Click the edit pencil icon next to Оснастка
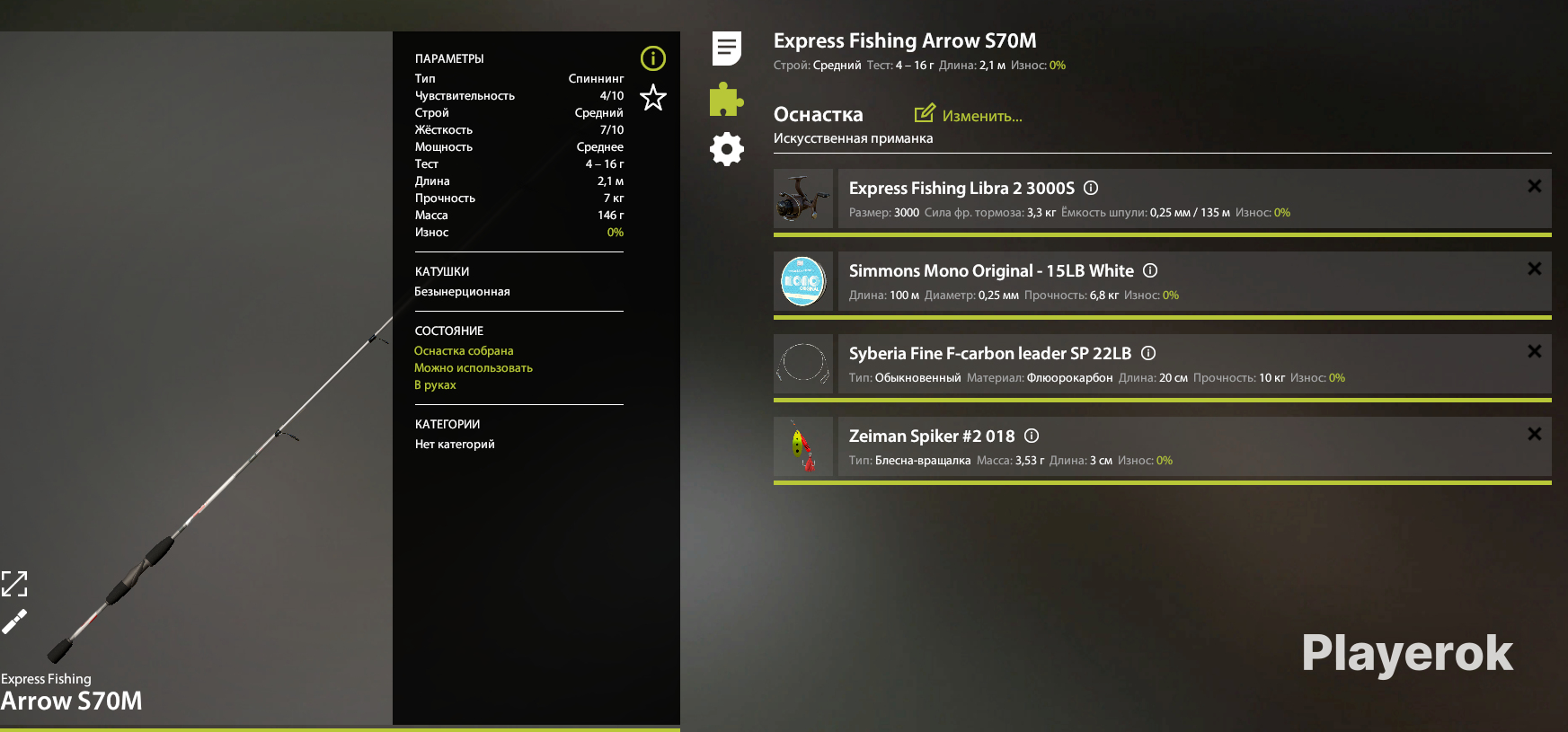The width and height of the screenshot is (1568, 732). click(925, 113)
